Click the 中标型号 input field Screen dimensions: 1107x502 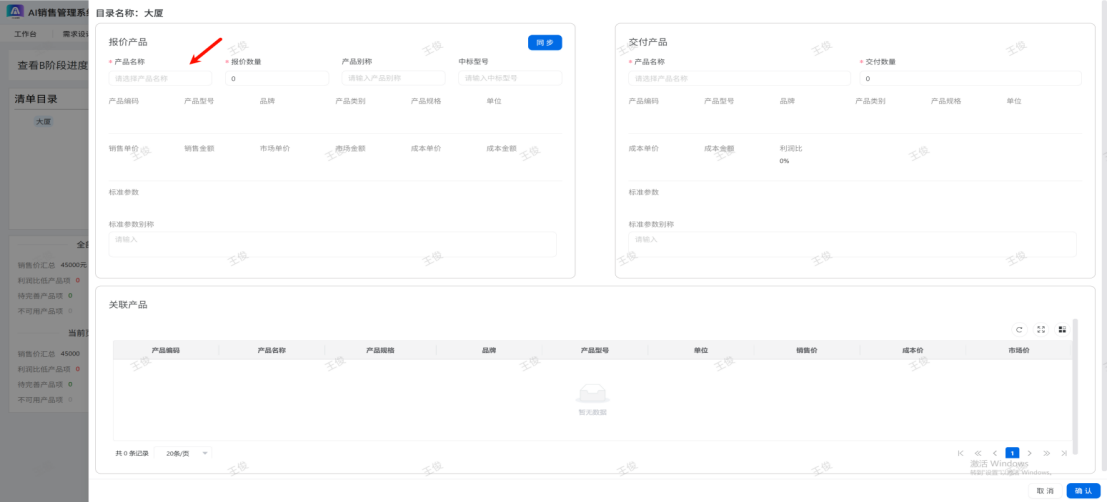[509, 78]
